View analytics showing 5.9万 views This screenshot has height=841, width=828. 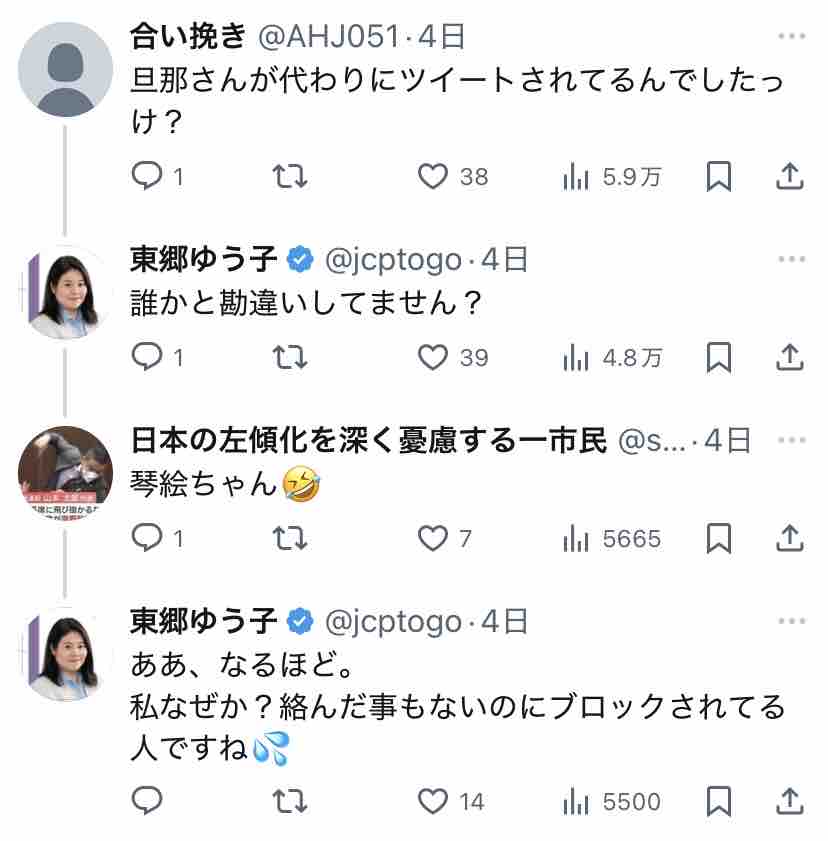[576, 177]
